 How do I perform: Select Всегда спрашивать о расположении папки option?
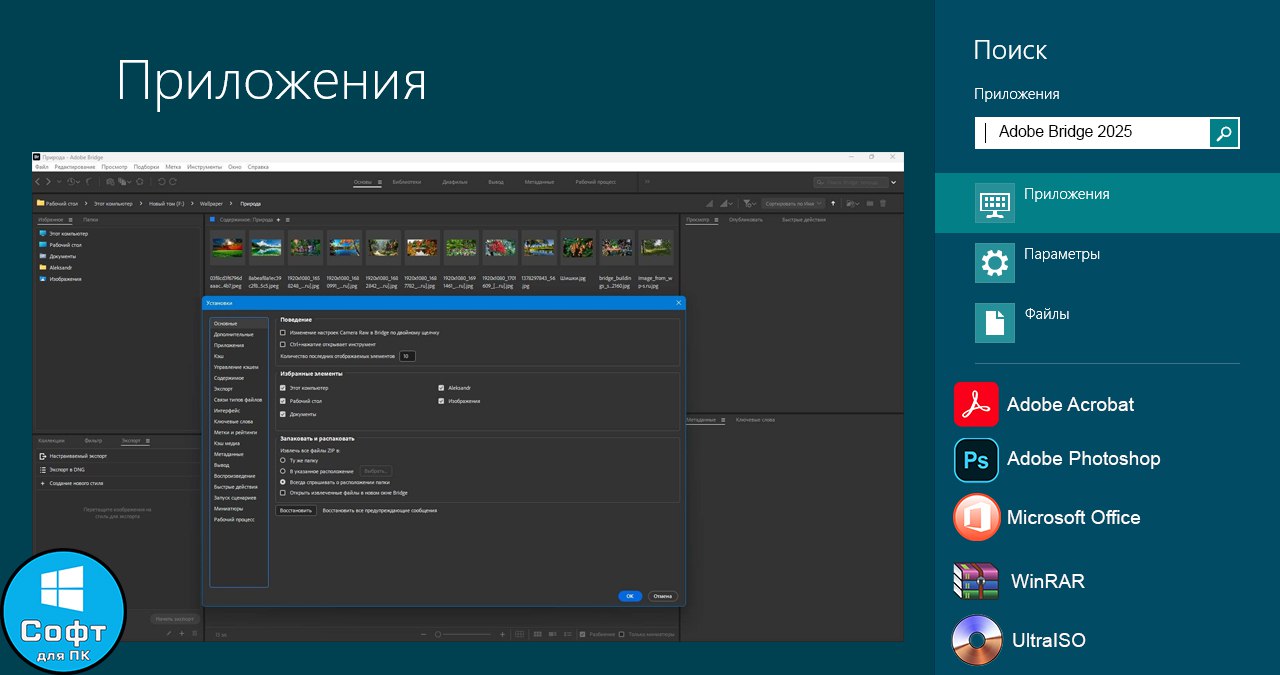click(283, 482)
